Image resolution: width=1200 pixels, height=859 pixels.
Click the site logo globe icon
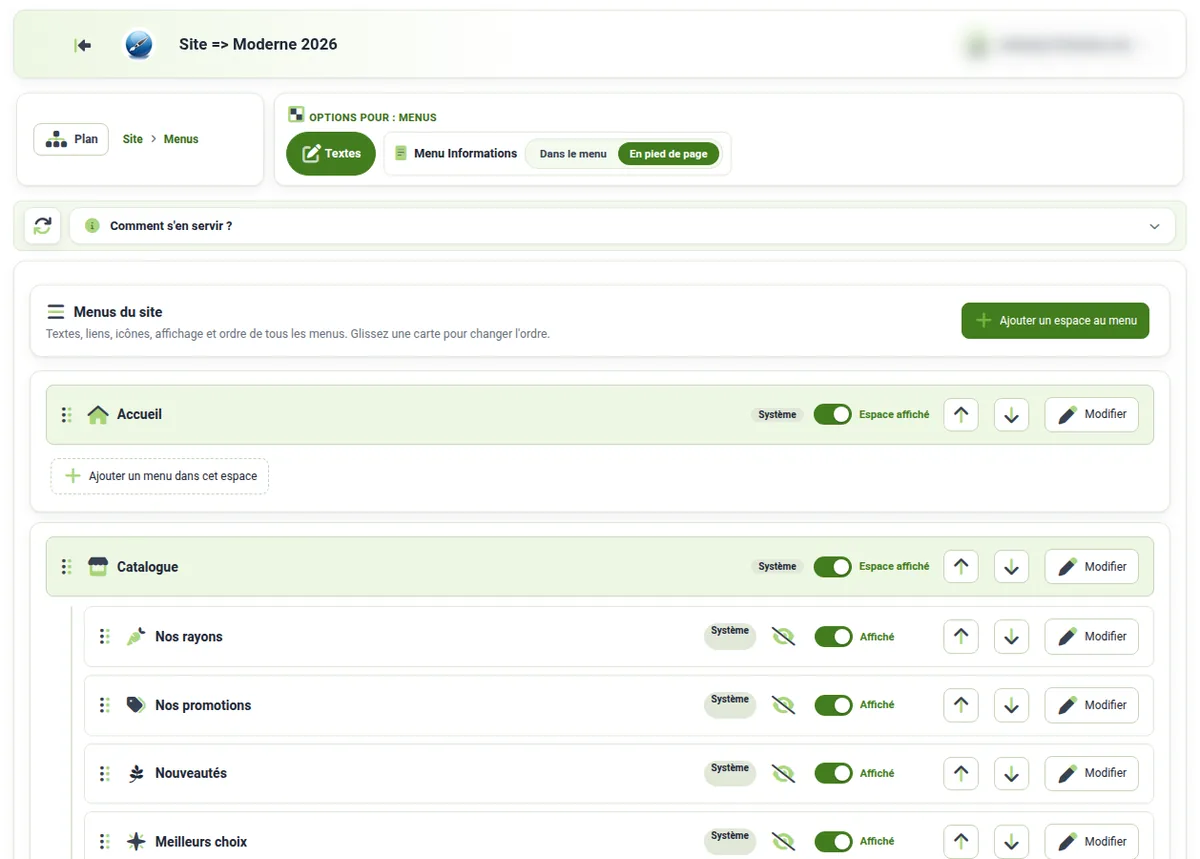pyautogui.click(x=138, y=45)
